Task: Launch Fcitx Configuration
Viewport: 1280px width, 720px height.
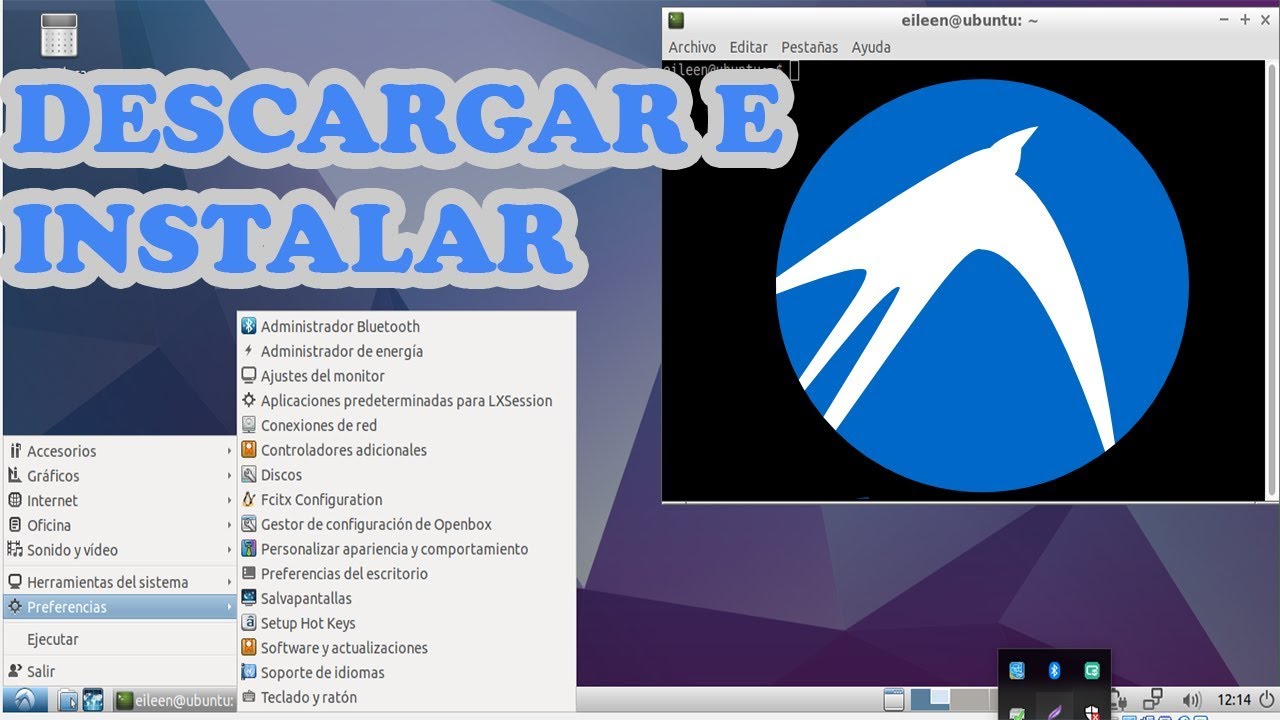Action: coord(406,499)
